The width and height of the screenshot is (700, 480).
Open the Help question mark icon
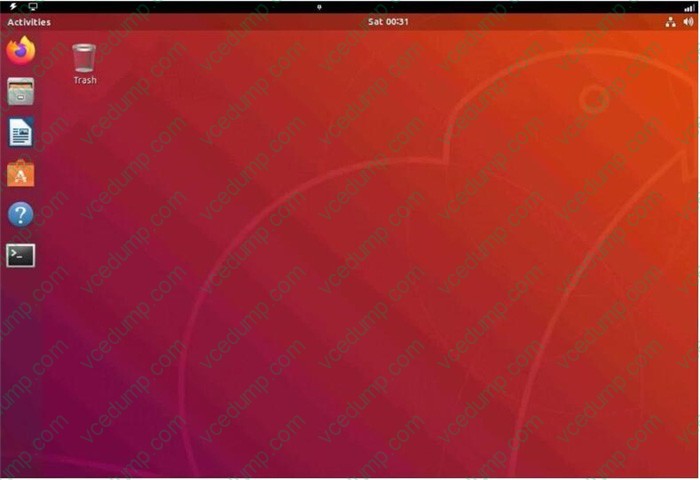point(20,214)
